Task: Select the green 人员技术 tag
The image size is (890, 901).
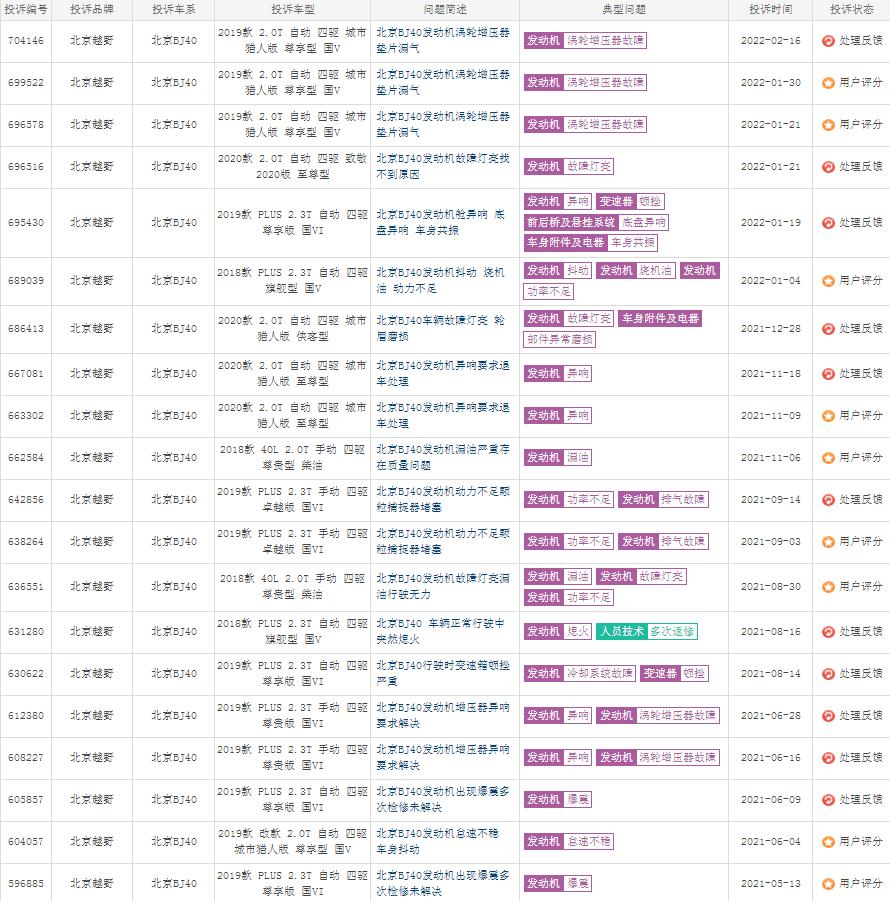Action: pos(621,632)
